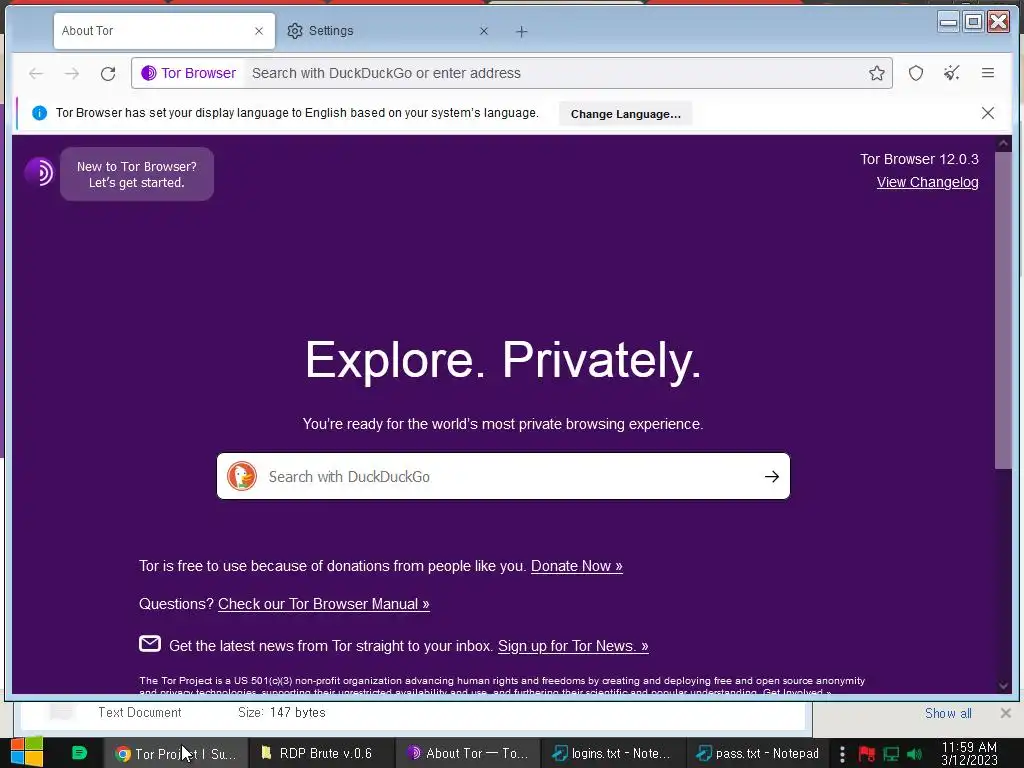The height and width of the screenshot is (768, 1024).
Task: Click the Tor Browser identity icon in address bar
Action: click(x=189, y=73)
